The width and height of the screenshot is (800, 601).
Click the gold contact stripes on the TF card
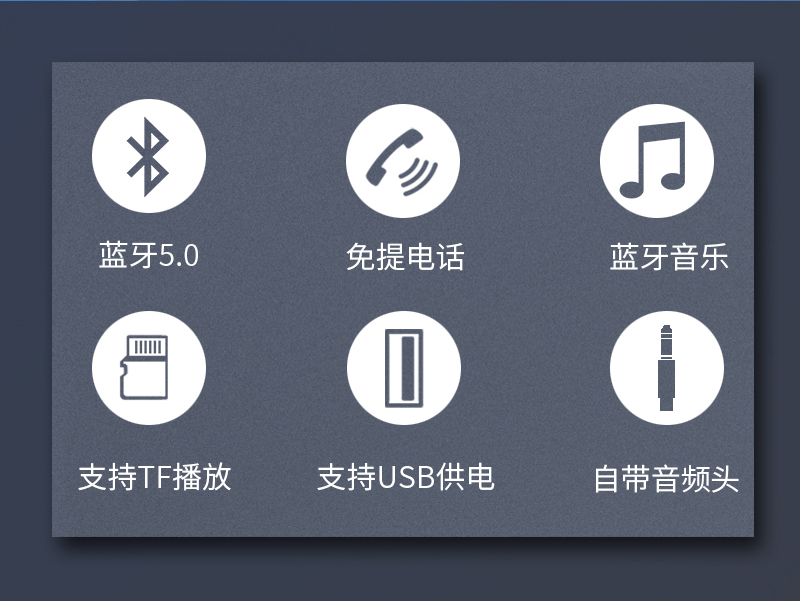tap(147, 347)
